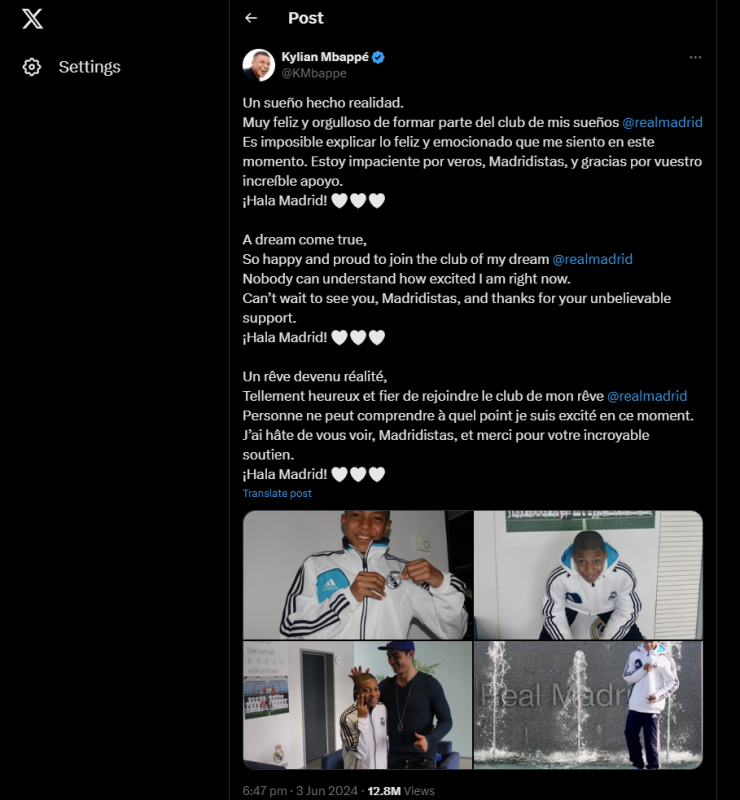Click the X logo icon

32,18
